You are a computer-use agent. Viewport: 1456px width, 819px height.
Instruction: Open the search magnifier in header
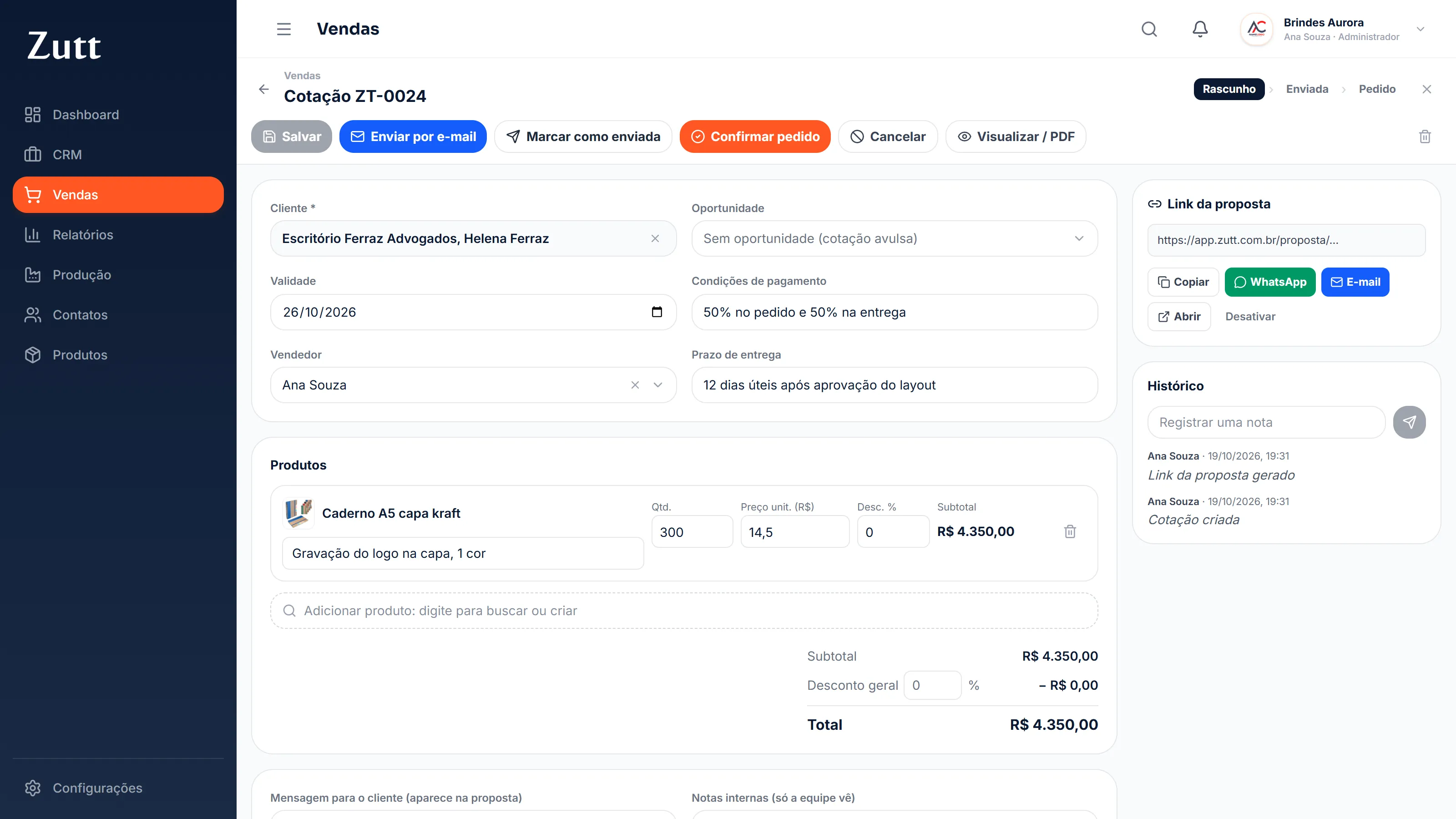(x=1149, y=29)
